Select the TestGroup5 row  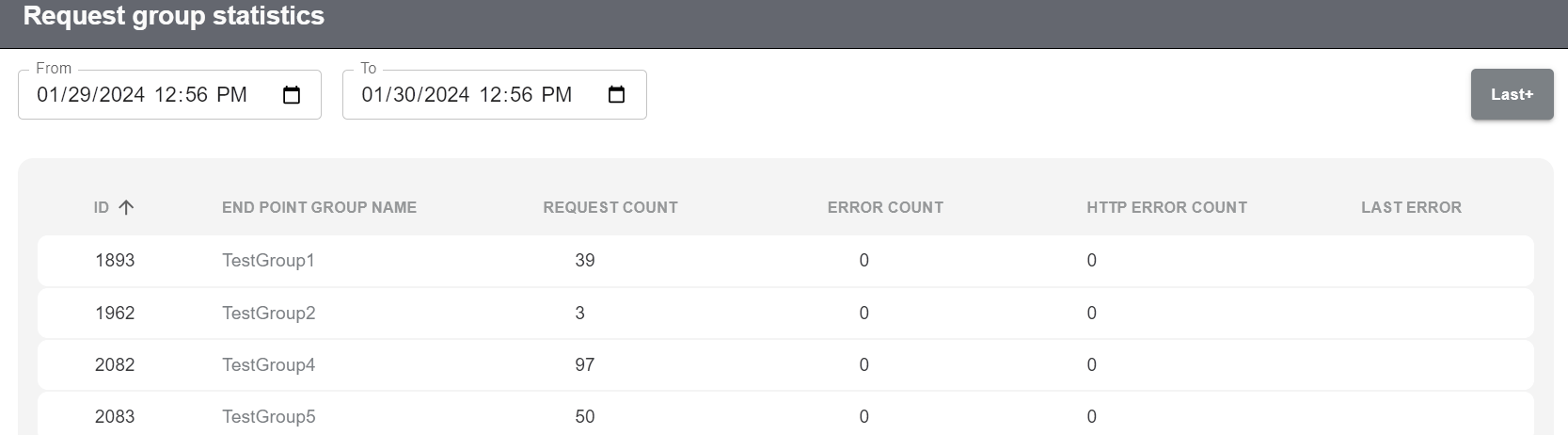point(268,417)
